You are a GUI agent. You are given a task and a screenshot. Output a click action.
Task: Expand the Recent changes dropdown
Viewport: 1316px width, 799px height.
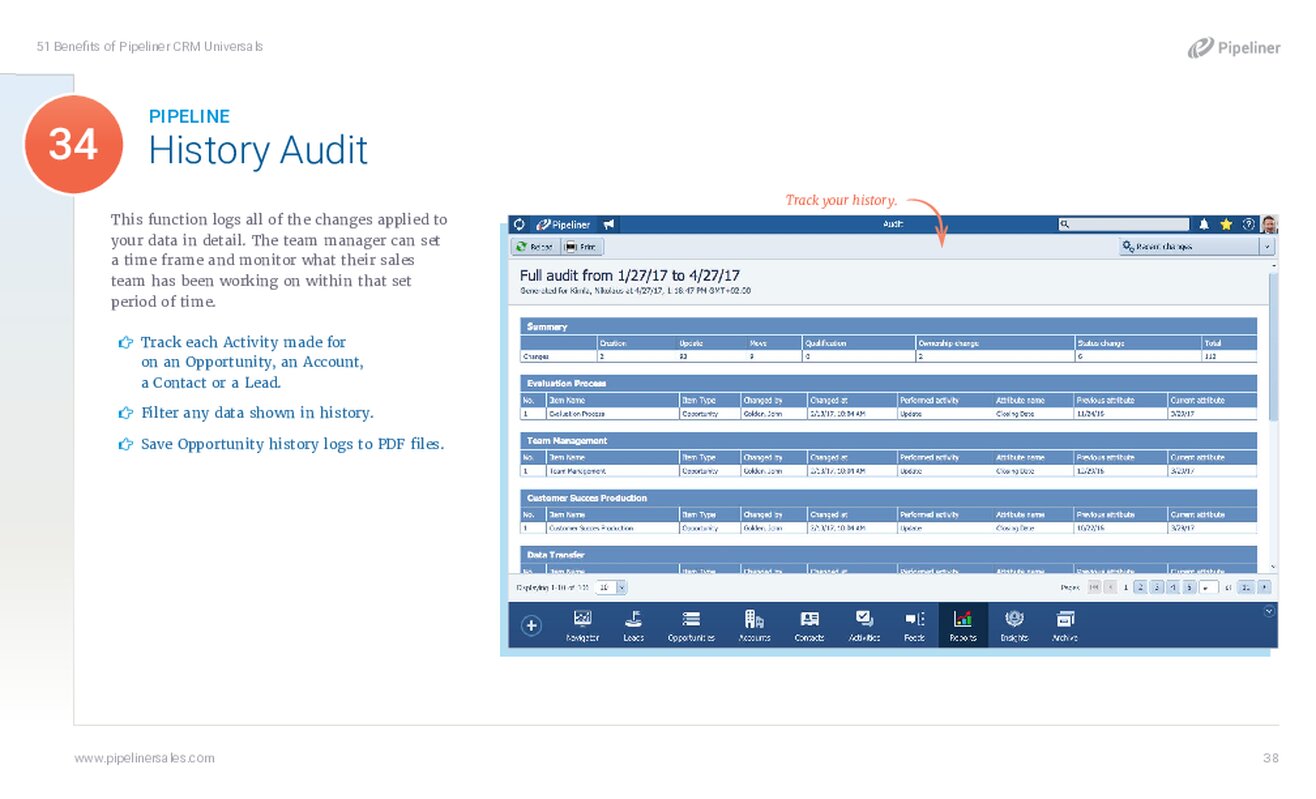tap(1267, 246)
